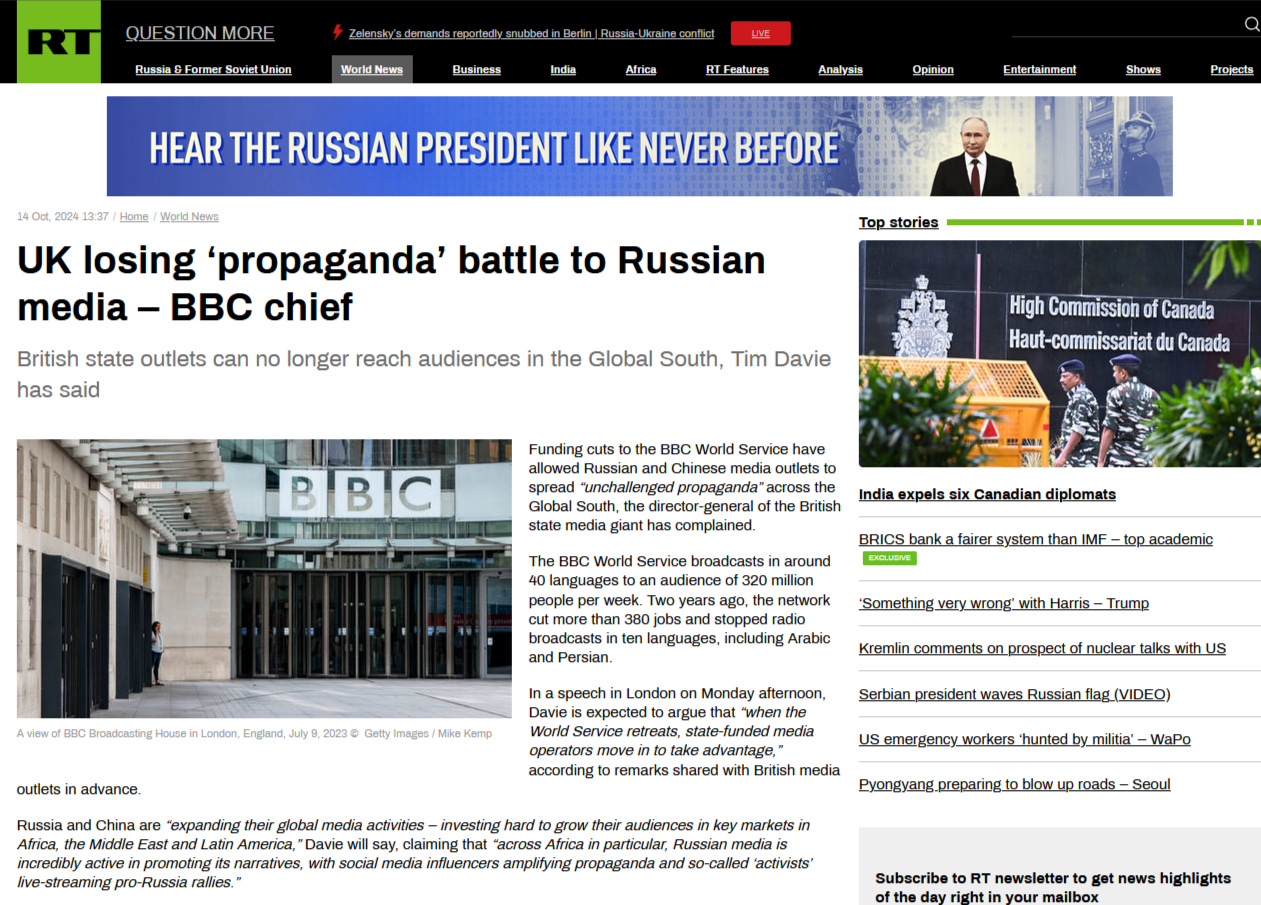Open the search magnifier icon
Viewport: 1261px width, 905px height.
click(x=1251, y=24)
